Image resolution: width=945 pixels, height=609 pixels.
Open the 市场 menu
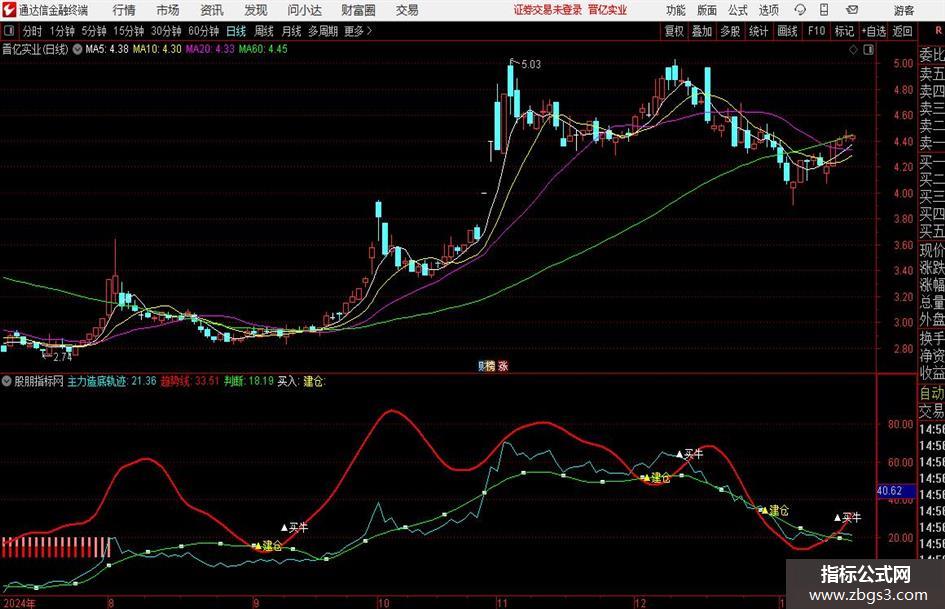point(168,10)
